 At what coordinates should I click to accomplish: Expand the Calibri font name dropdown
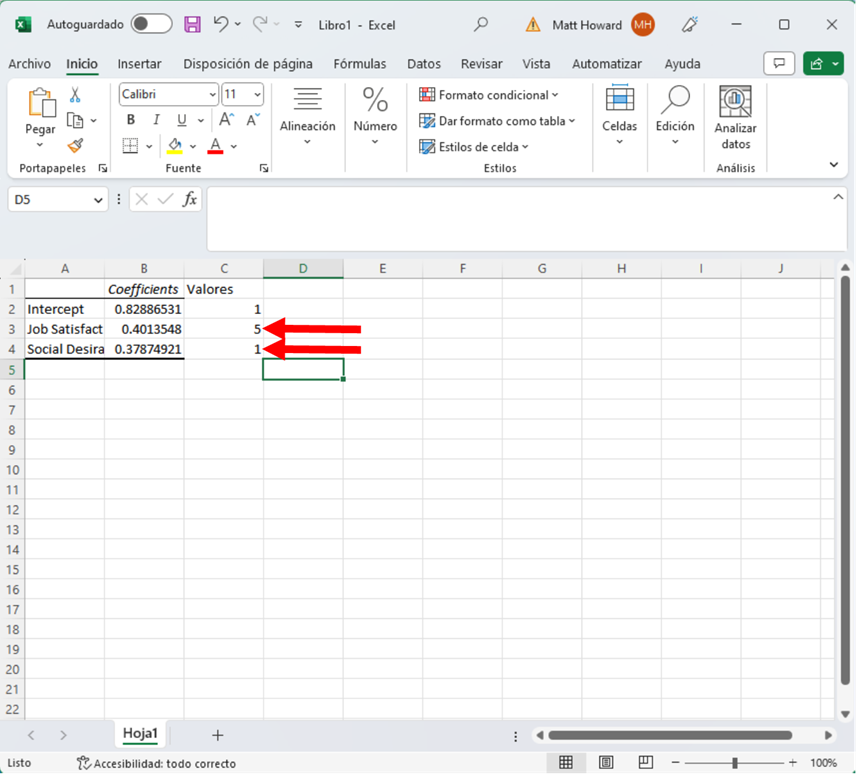(212, 95)
